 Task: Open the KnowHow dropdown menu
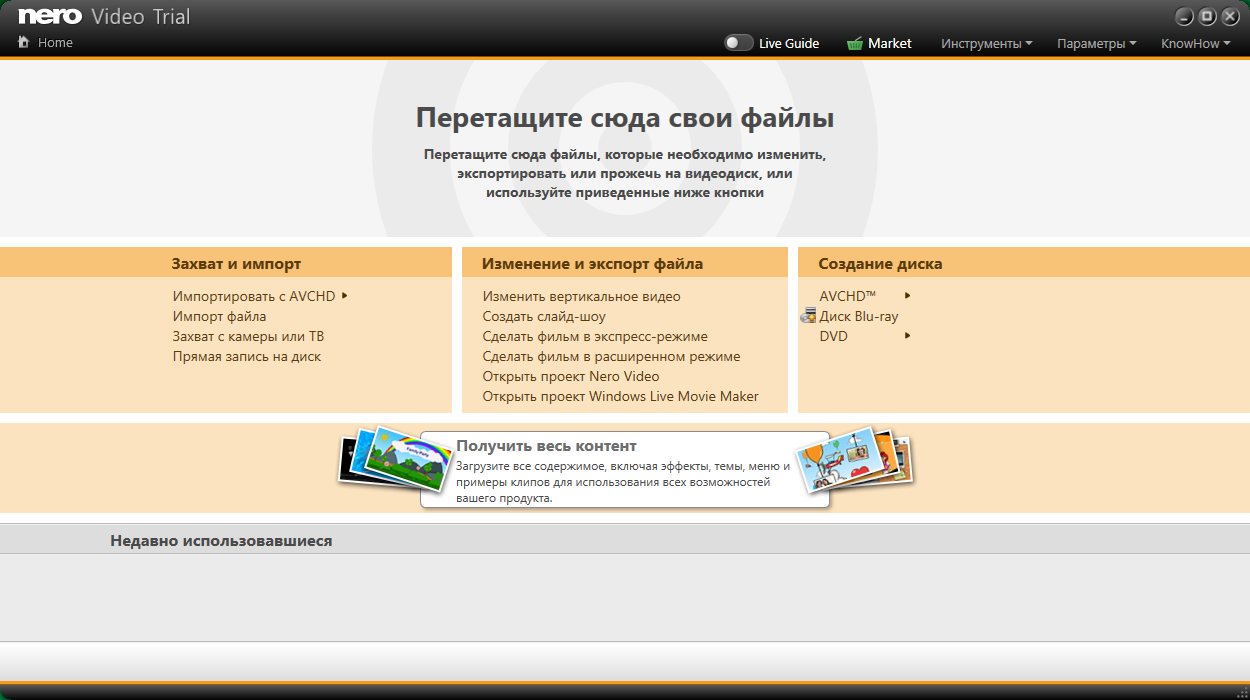tap(1195, 43)
